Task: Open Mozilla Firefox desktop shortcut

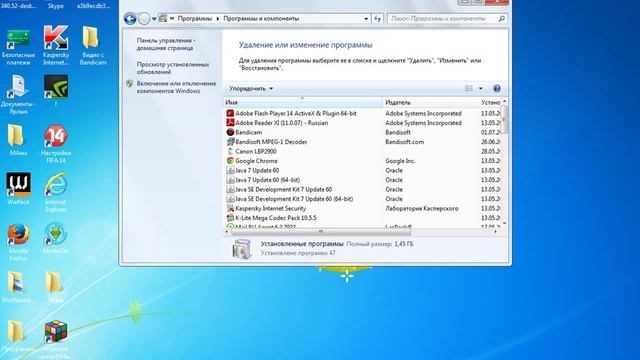Action: (x=18, y=242)
